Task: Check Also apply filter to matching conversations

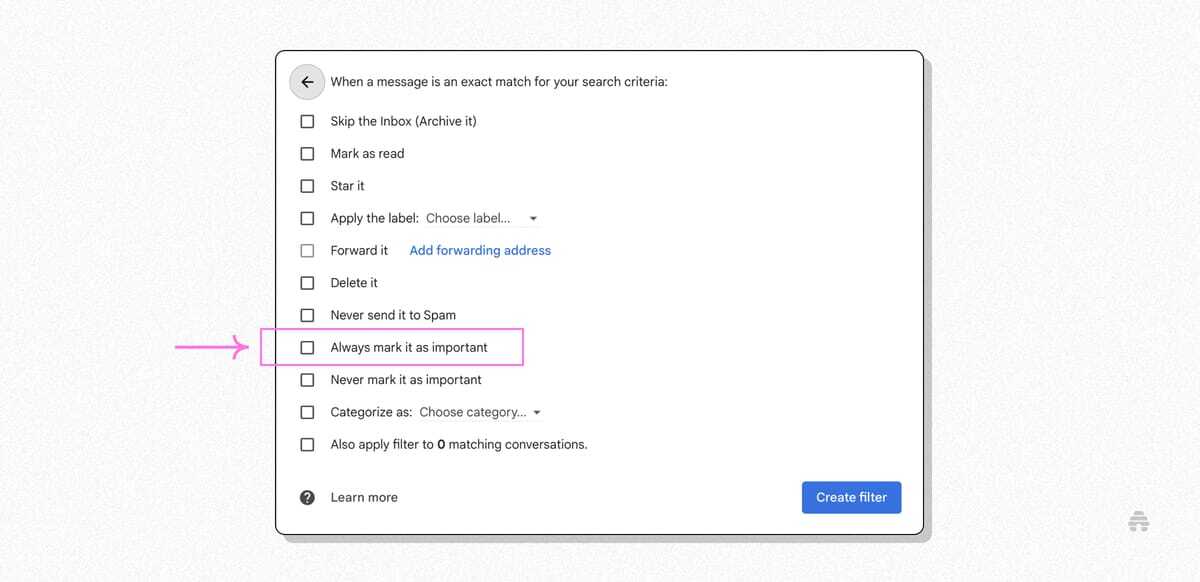Action: point(307,444)
